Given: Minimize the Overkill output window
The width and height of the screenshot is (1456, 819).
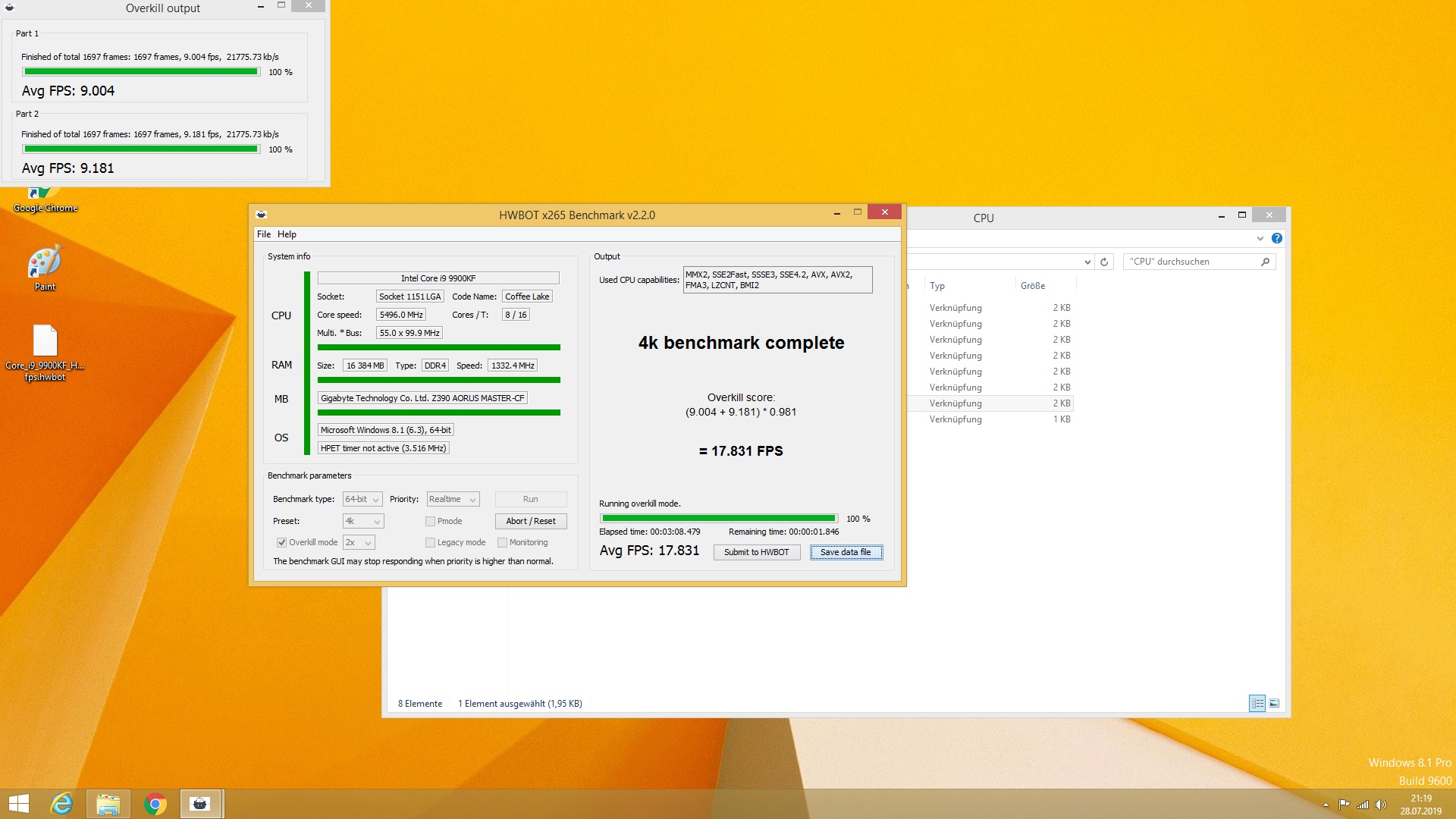Looking at the screenshot, I should tap(261, 6).
